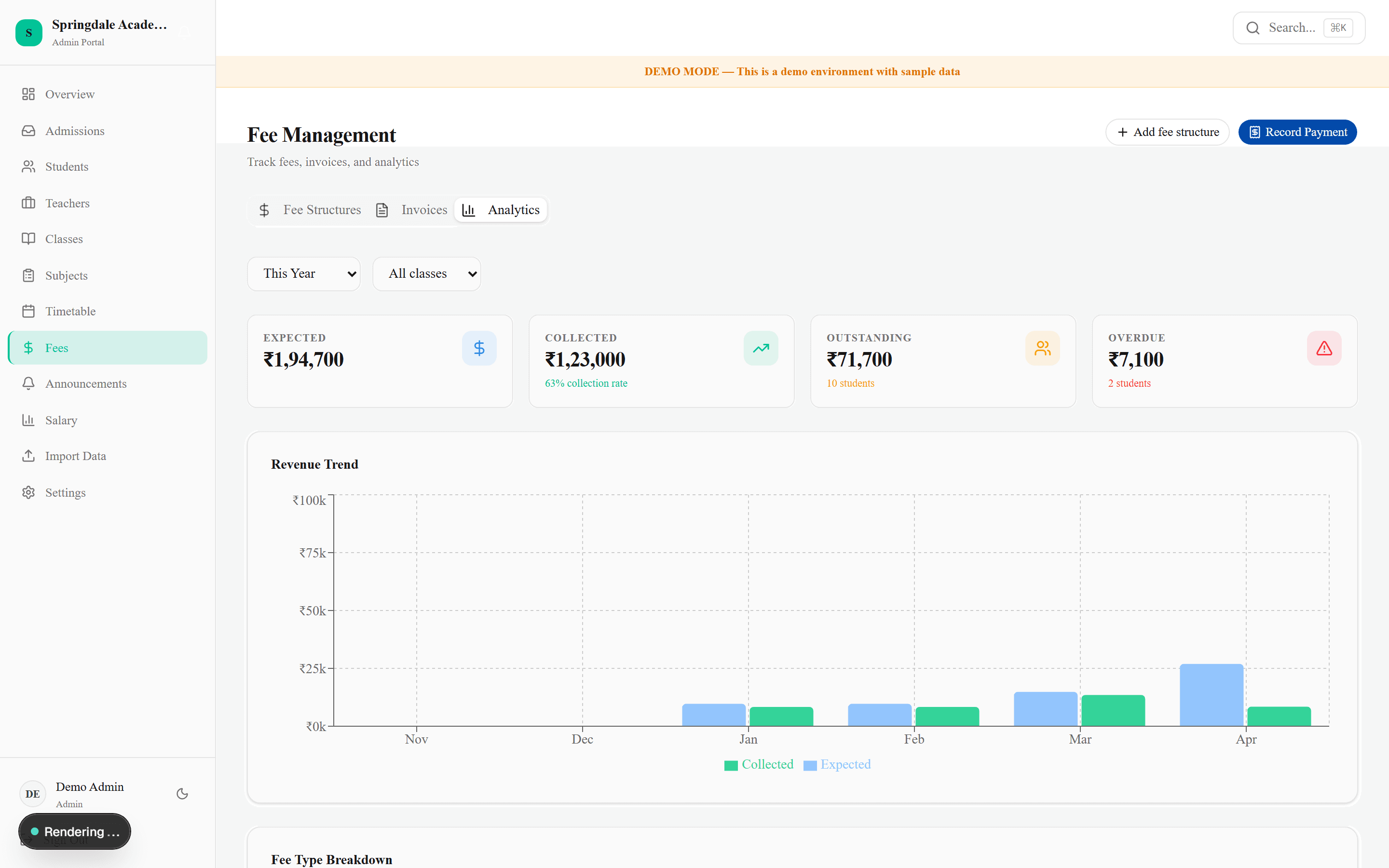Toggle dark mode with the moon icon
The width and height of the screenshot is (1389, 868).
pyautogui.click(x=182, y=793)
